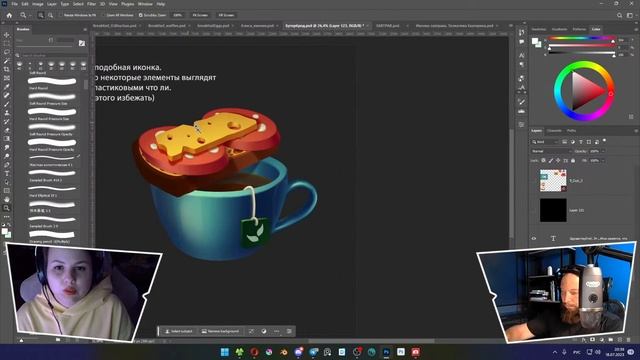The image size is (640, 360).
Task: Toggle Zoom All Windows checkbox
Action: point(104,15)
